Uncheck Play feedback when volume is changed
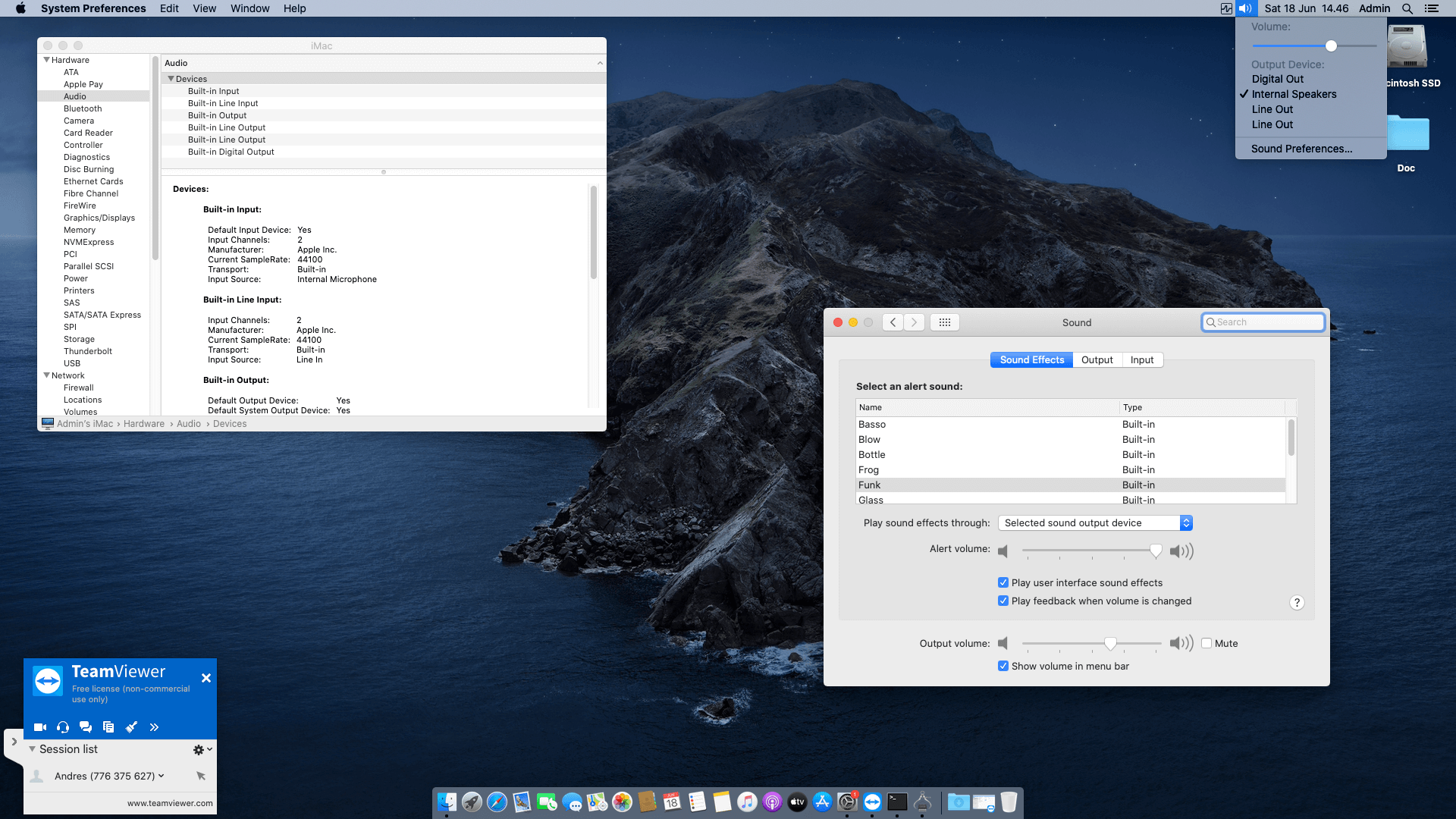The image size is (1456, 819). click(x=1003, y=601)
